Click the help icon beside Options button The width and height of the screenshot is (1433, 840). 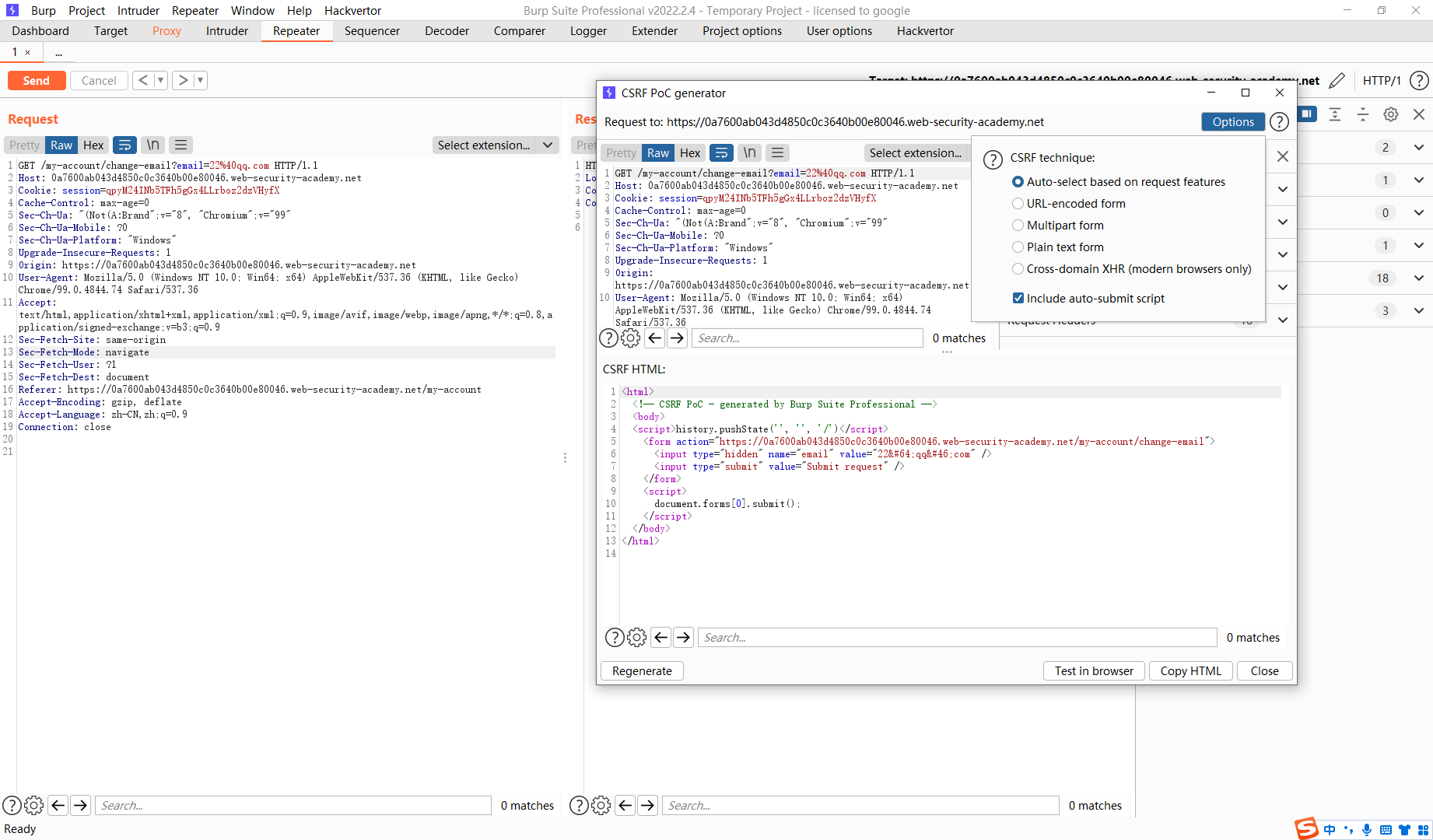[1279, 121]
